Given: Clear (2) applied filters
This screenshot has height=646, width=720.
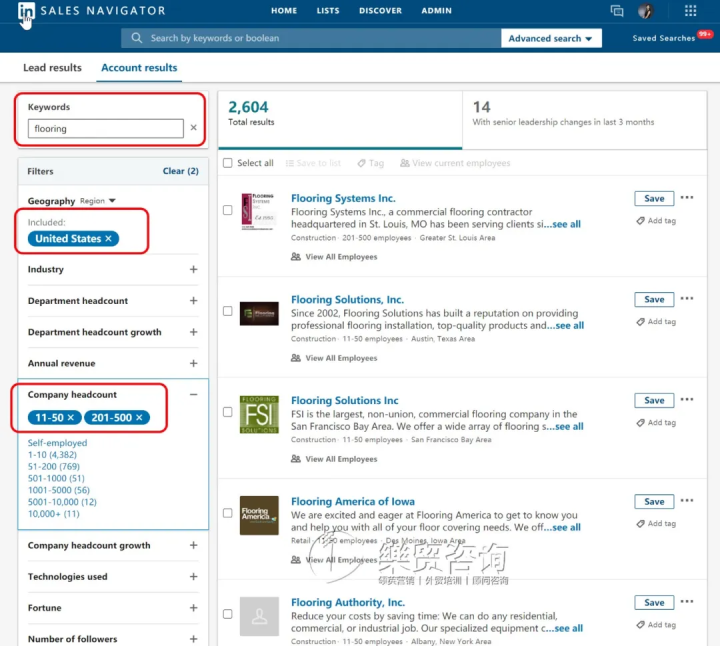Looking at the screenshot, I should coord(180,171).
